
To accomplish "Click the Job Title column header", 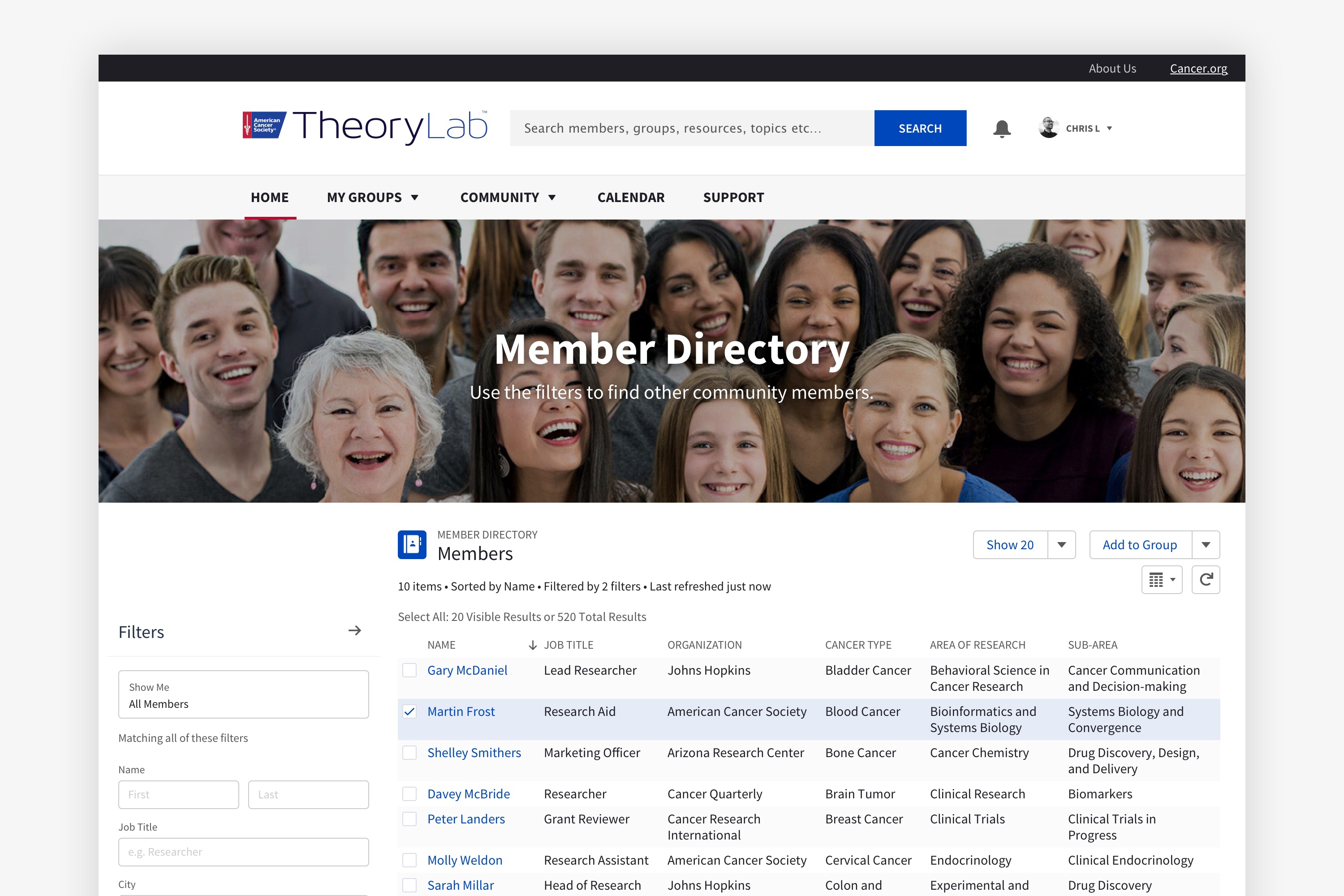I will click(x=569, y=645).
